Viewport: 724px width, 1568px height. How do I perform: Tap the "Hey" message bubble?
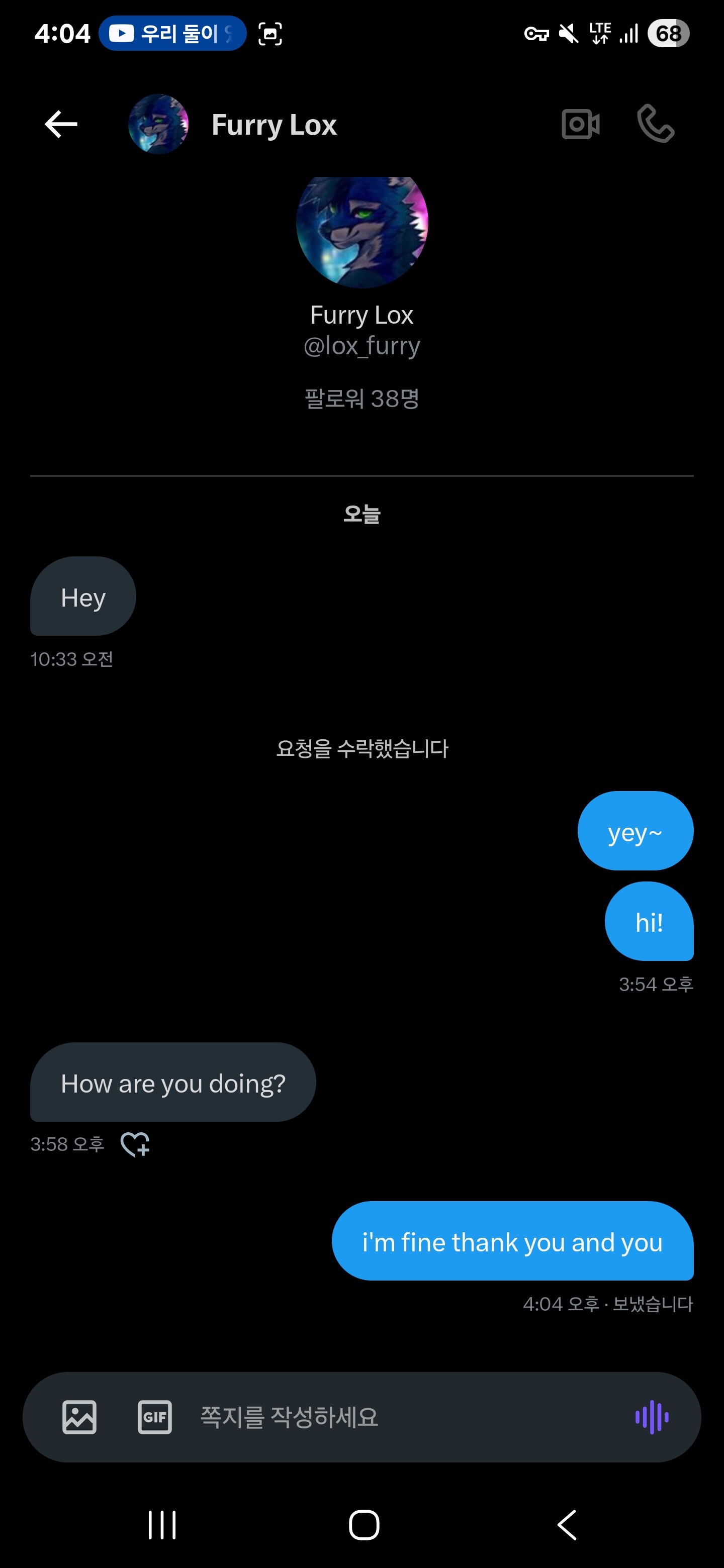[x=83, y=597]
